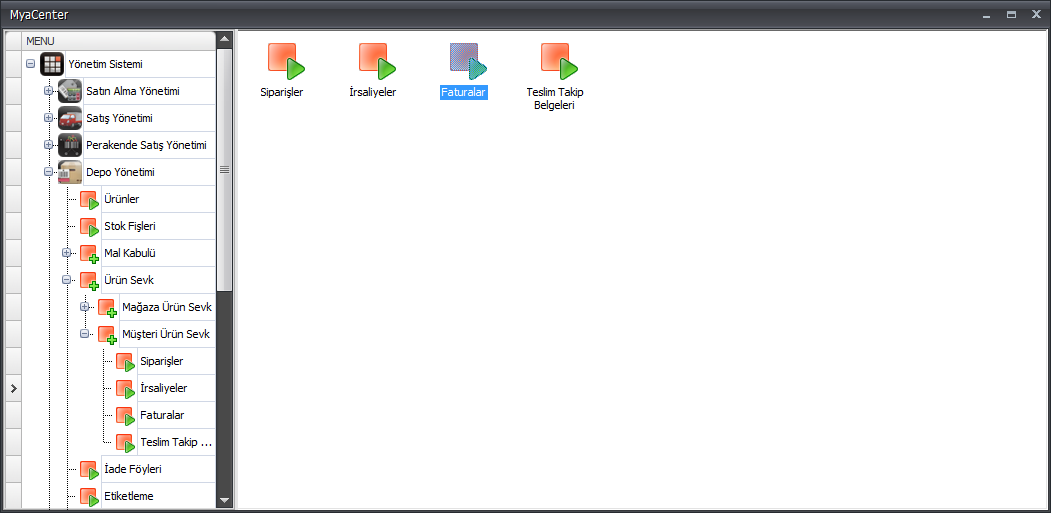Click the row indicator arrow beside İrsaliyeler
The image size is (1051, 513).
pyautogui.click(x=13, y=388)
